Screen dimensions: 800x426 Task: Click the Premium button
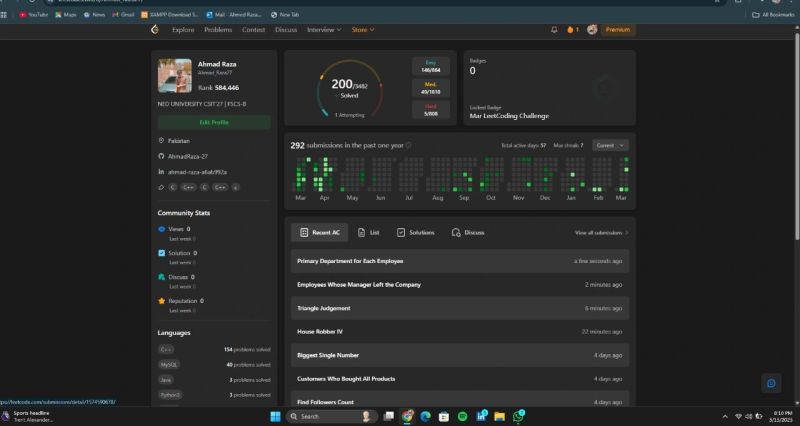[618, 30]
